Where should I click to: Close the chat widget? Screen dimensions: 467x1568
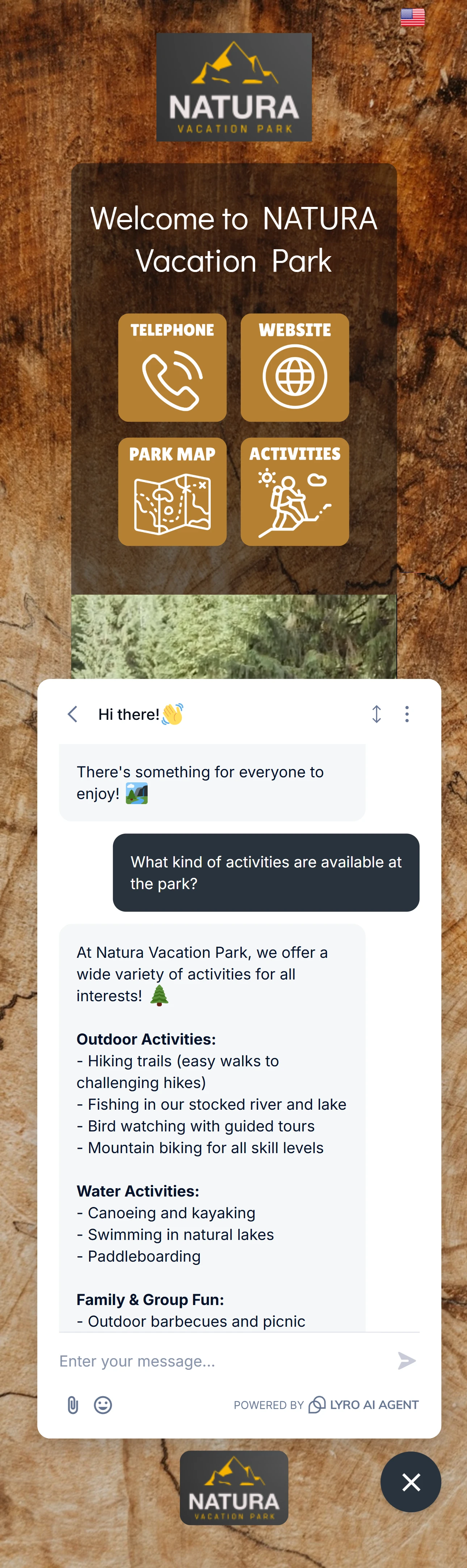[x=411, y=1482]
